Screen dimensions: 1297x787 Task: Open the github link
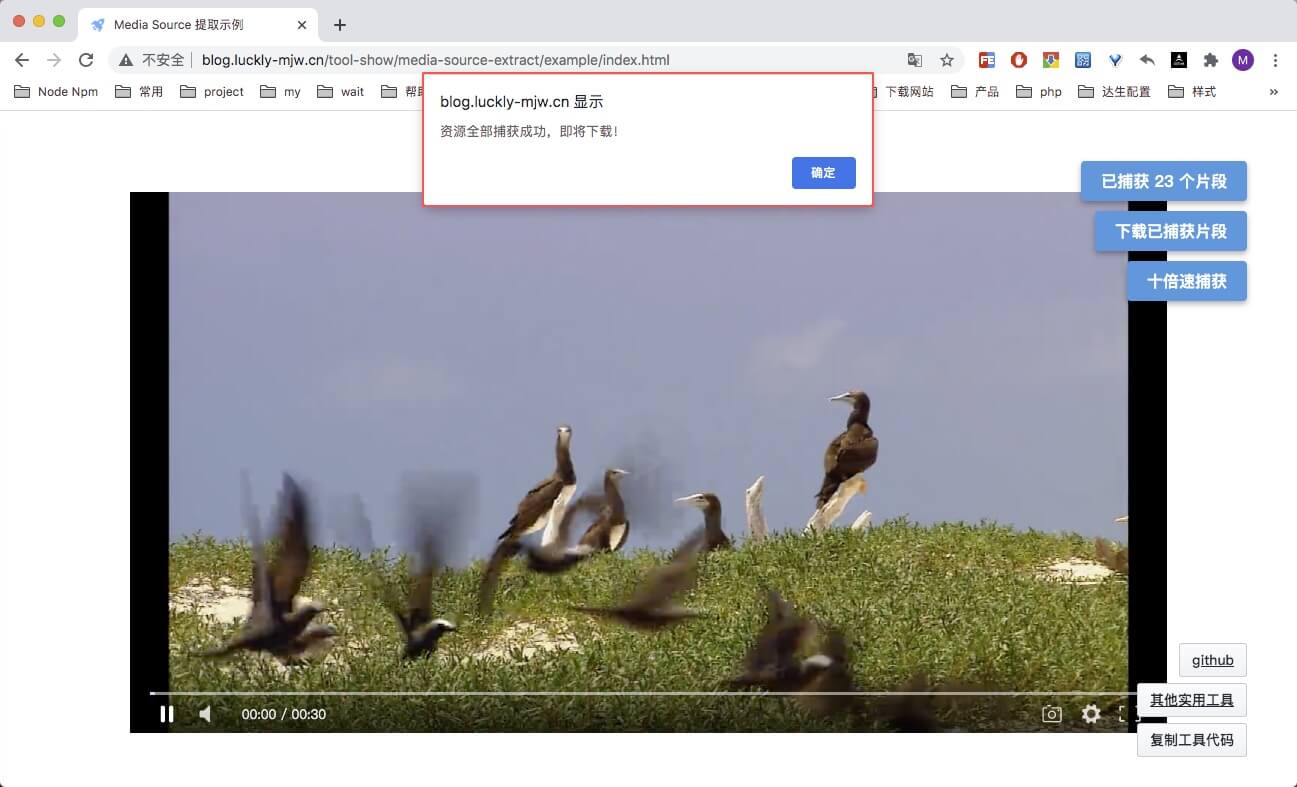pos(1212,660)
